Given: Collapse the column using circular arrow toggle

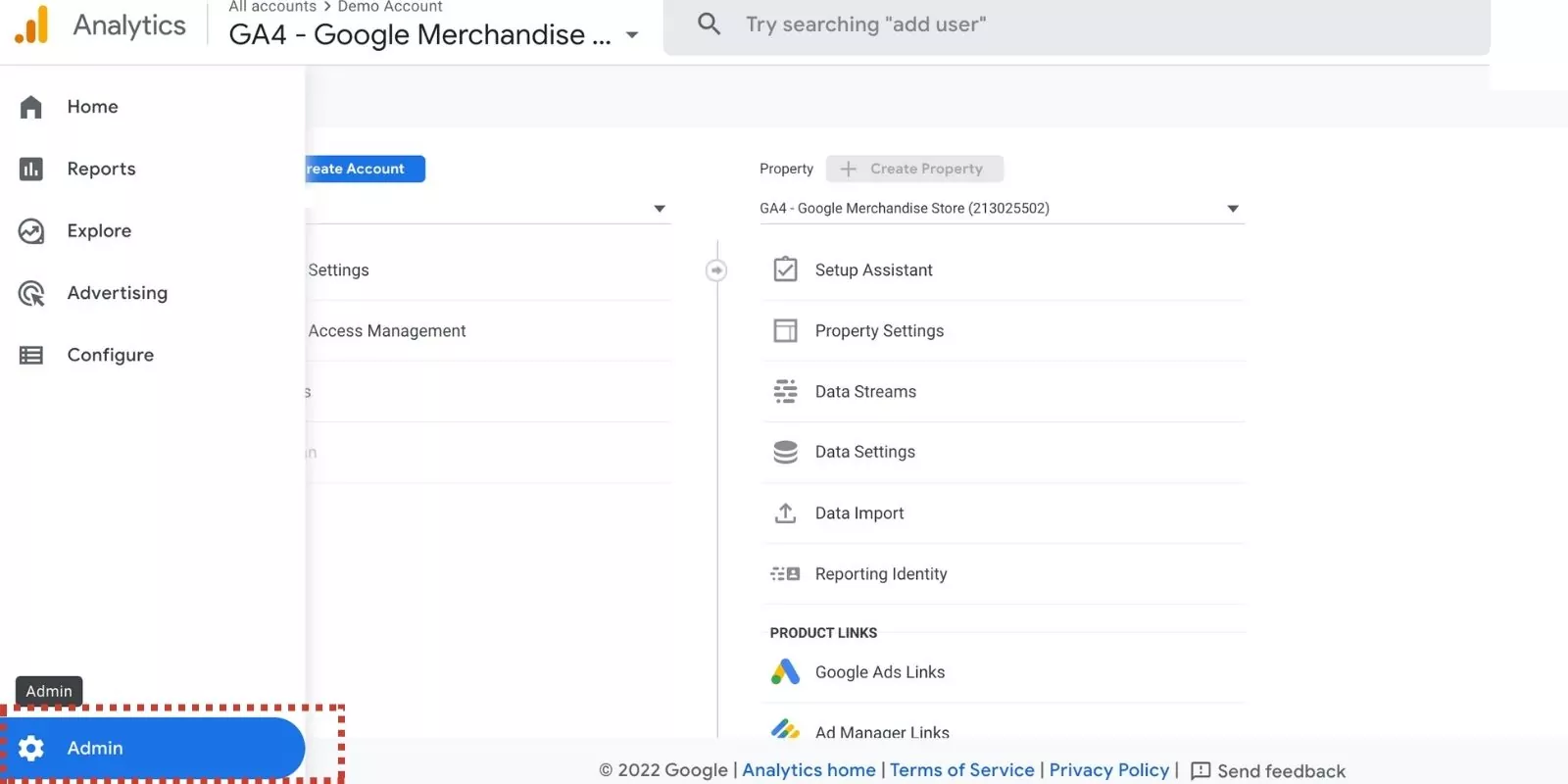Looking at the screenshot, I should tap(716, 270).
